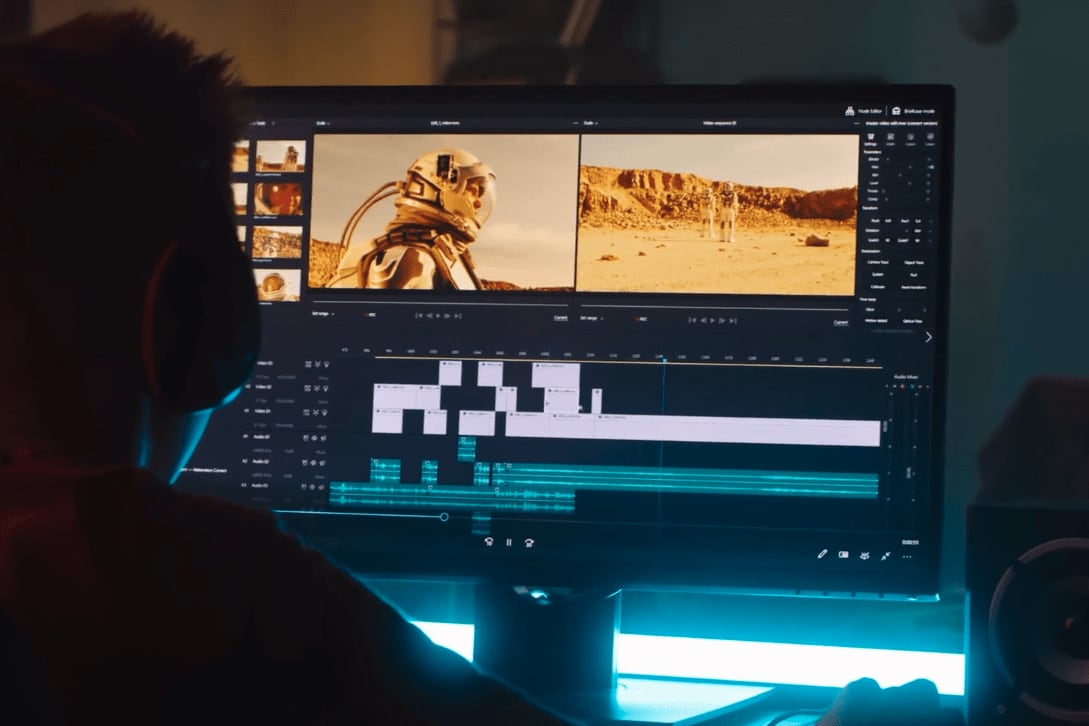Click the play button under the right viewer
The image size is (1089, 726).
(711, 320)
